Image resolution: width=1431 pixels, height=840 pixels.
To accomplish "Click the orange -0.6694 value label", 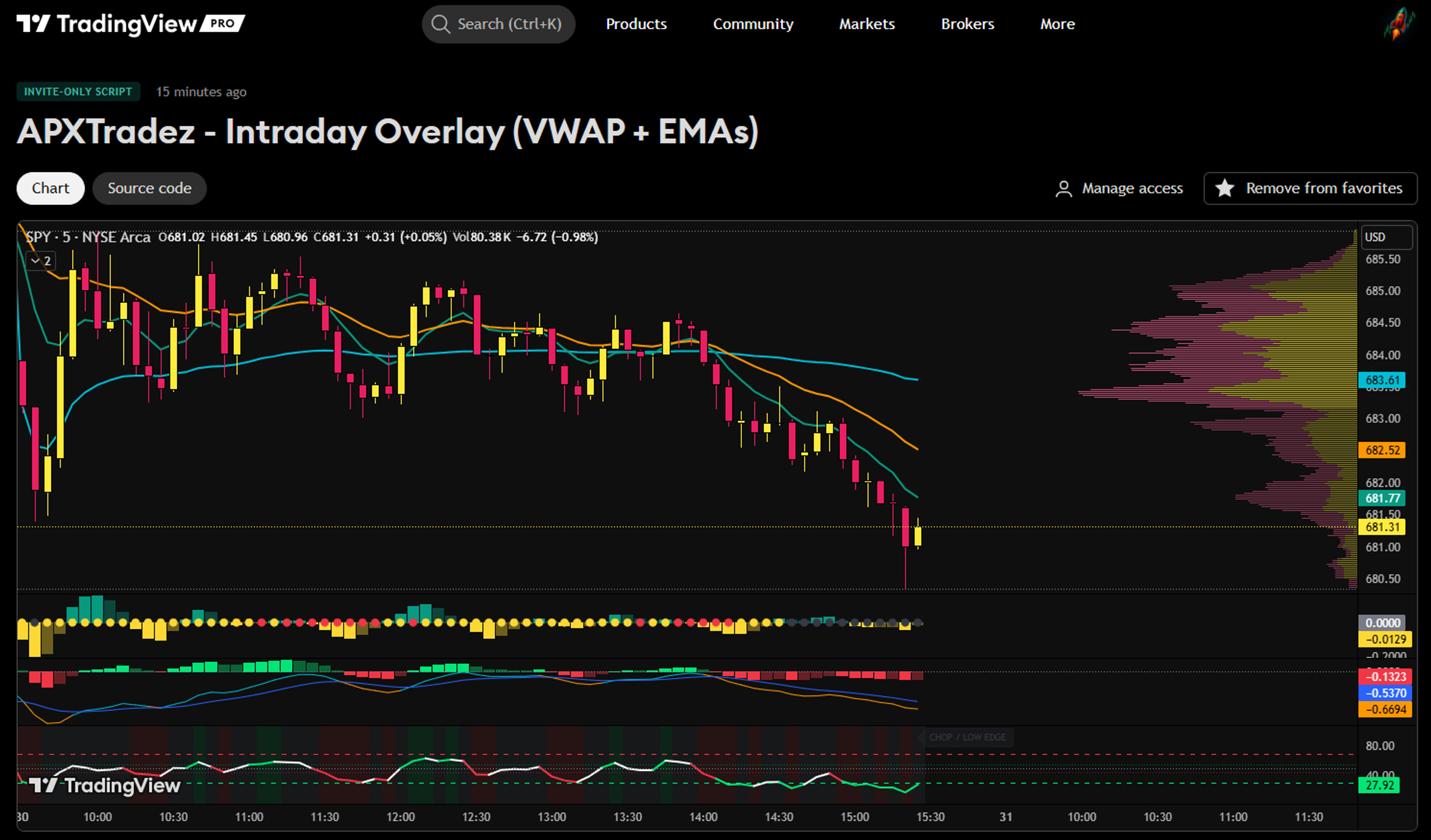I will 1385,709.
